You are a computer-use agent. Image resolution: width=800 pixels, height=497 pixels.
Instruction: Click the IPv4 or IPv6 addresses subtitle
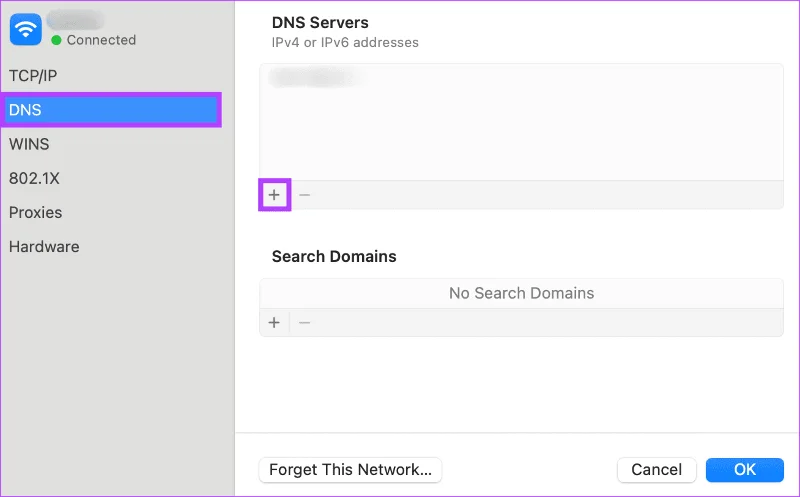click(345, 42)
